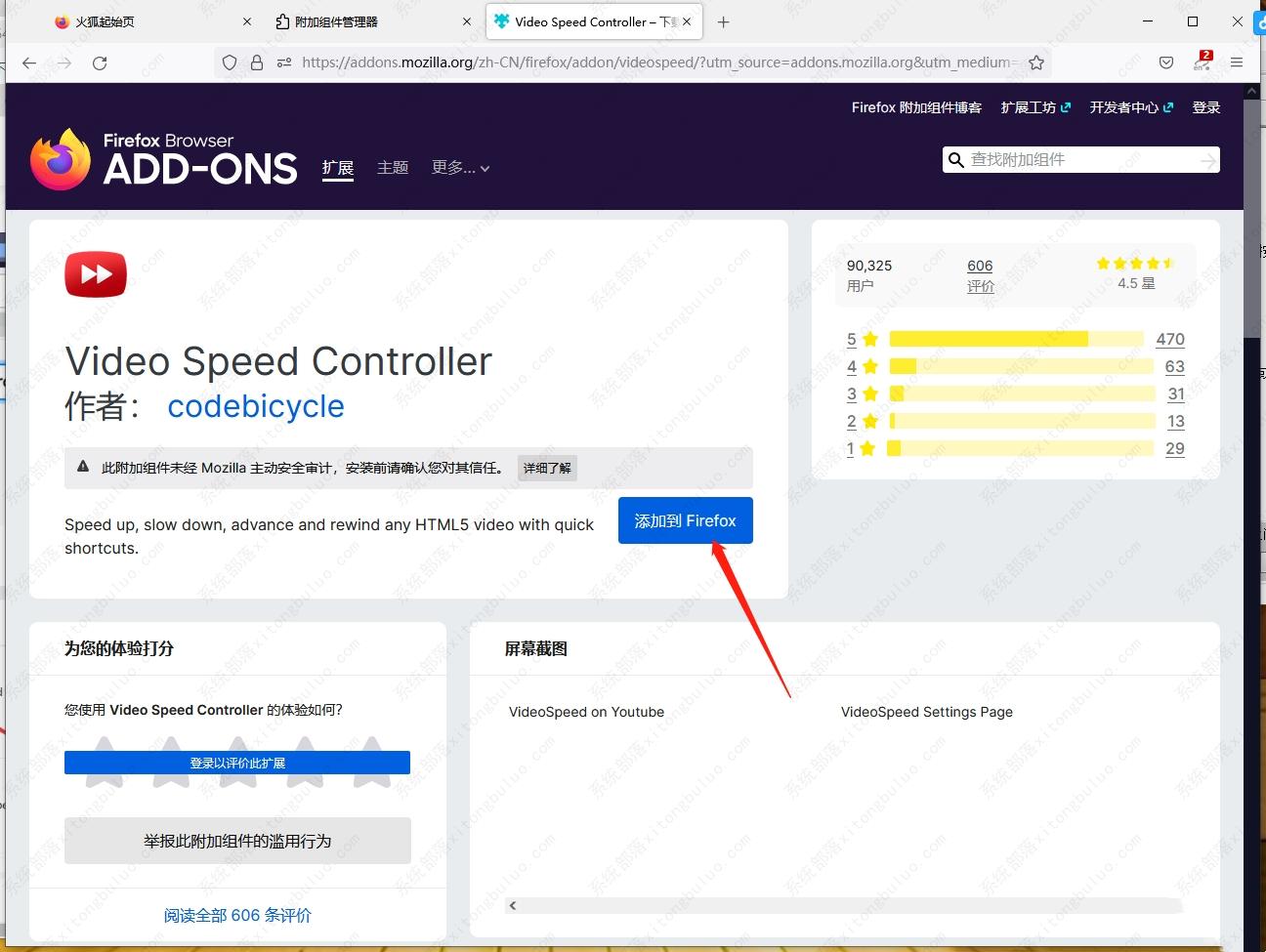Click the Video Speed Controller extension icon
The height and width of the screenshot is (952, 1266).
click(96, 274)
